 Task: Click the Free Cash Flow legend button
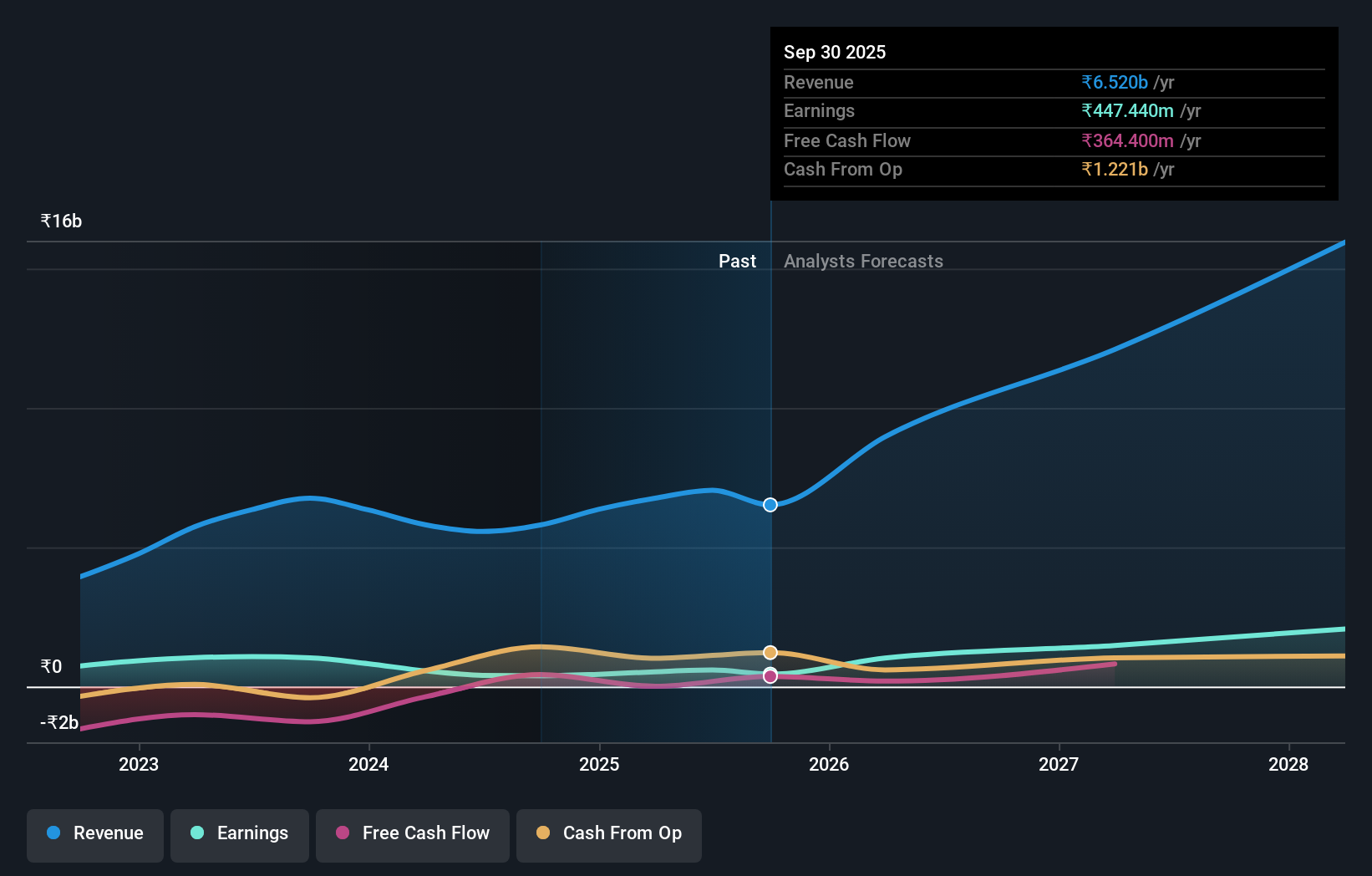pyautogui.click(x=412, y=833)
